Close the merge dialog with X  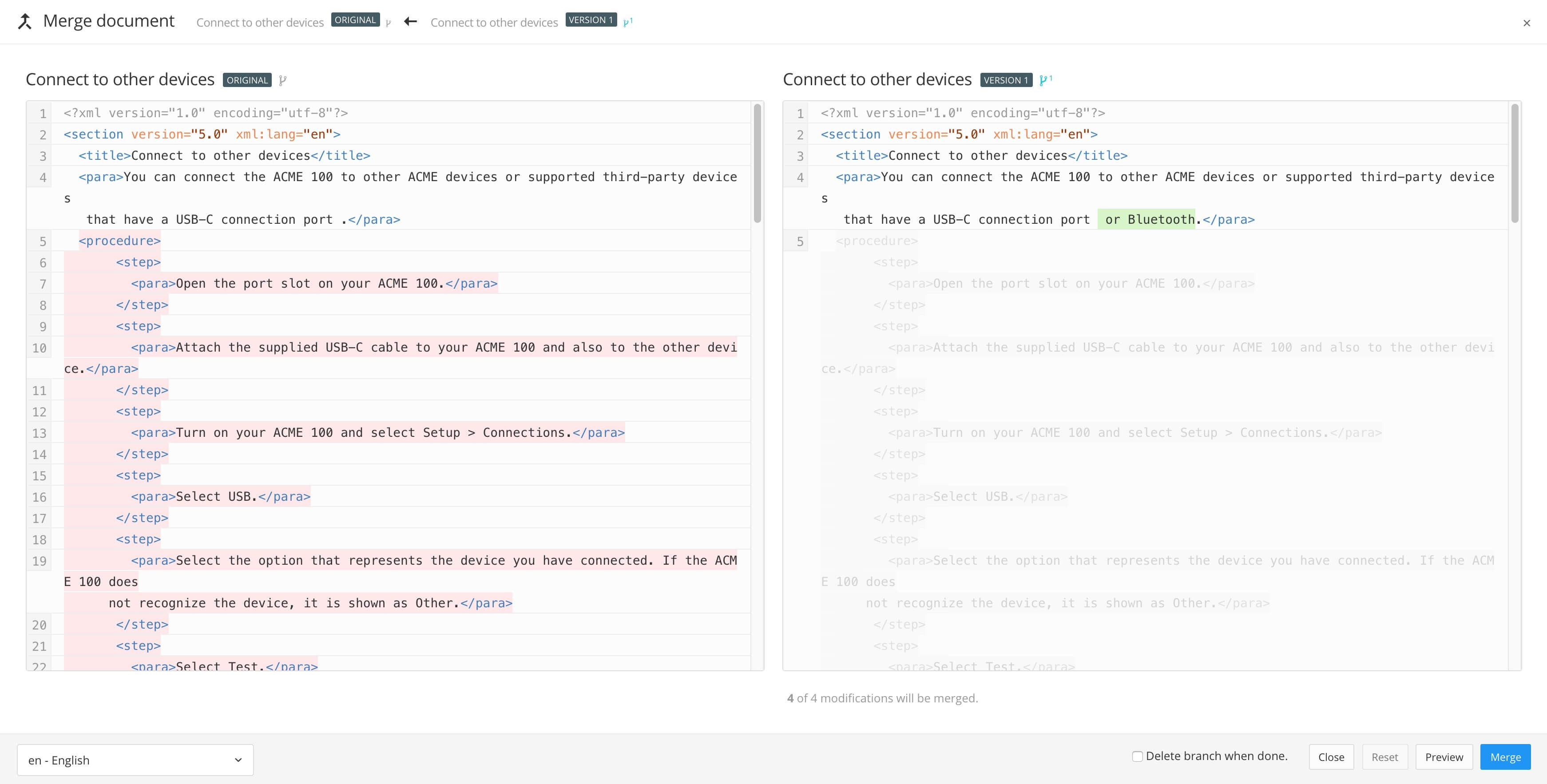[1526, 23]
